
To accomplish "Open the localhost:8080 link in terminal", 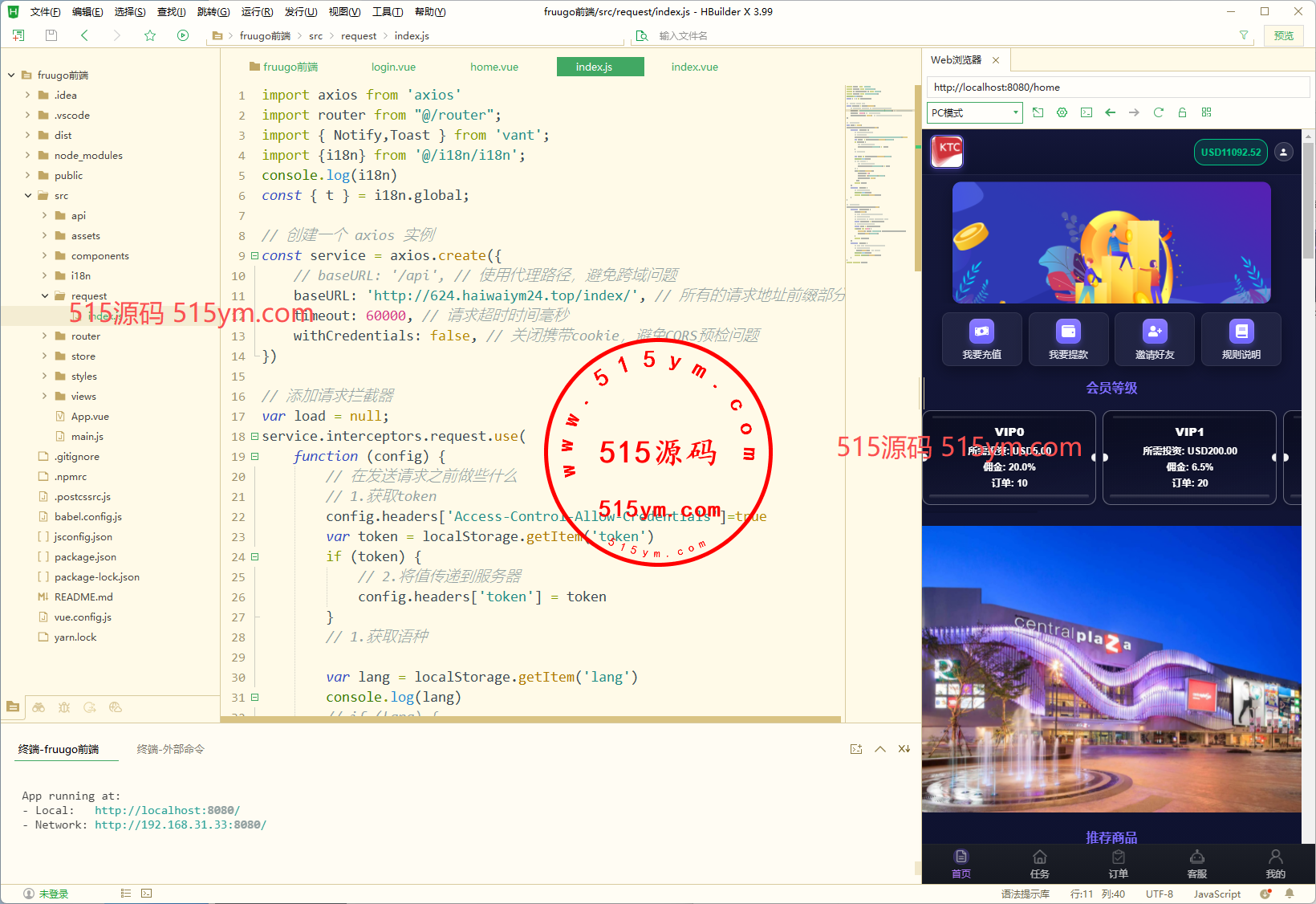I will pyautogui.click(x=167, y=811).
